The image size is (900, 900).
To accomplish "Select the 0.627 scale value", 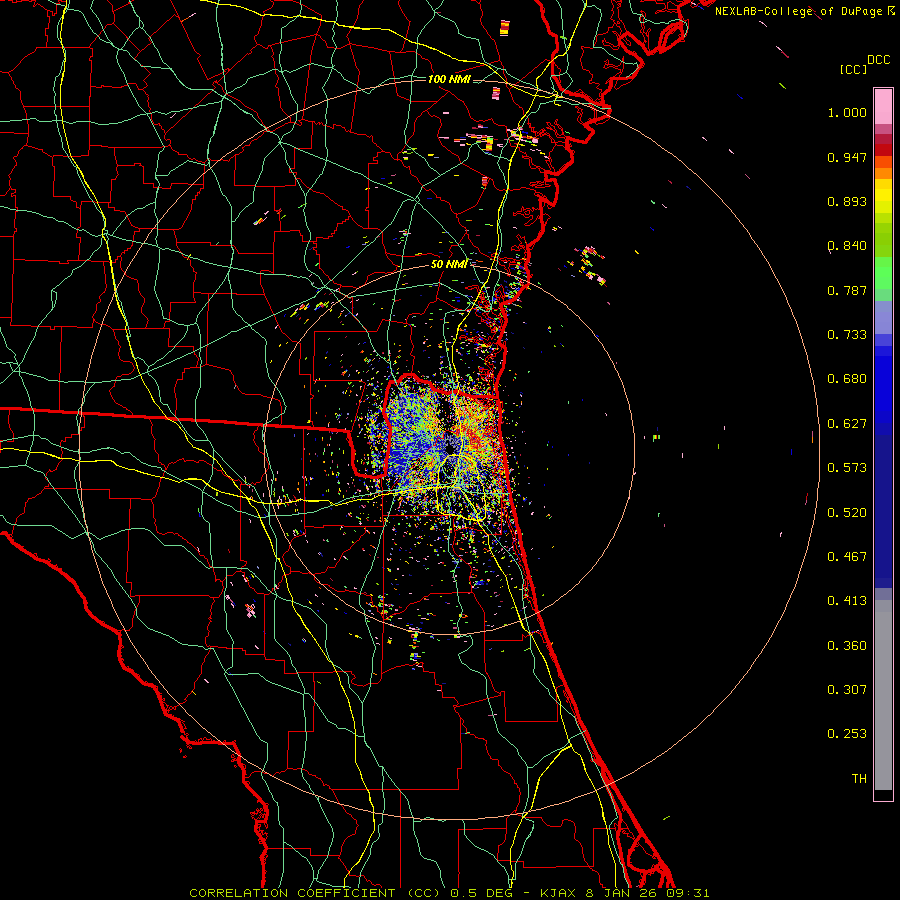I will click(x=847, y=424).
